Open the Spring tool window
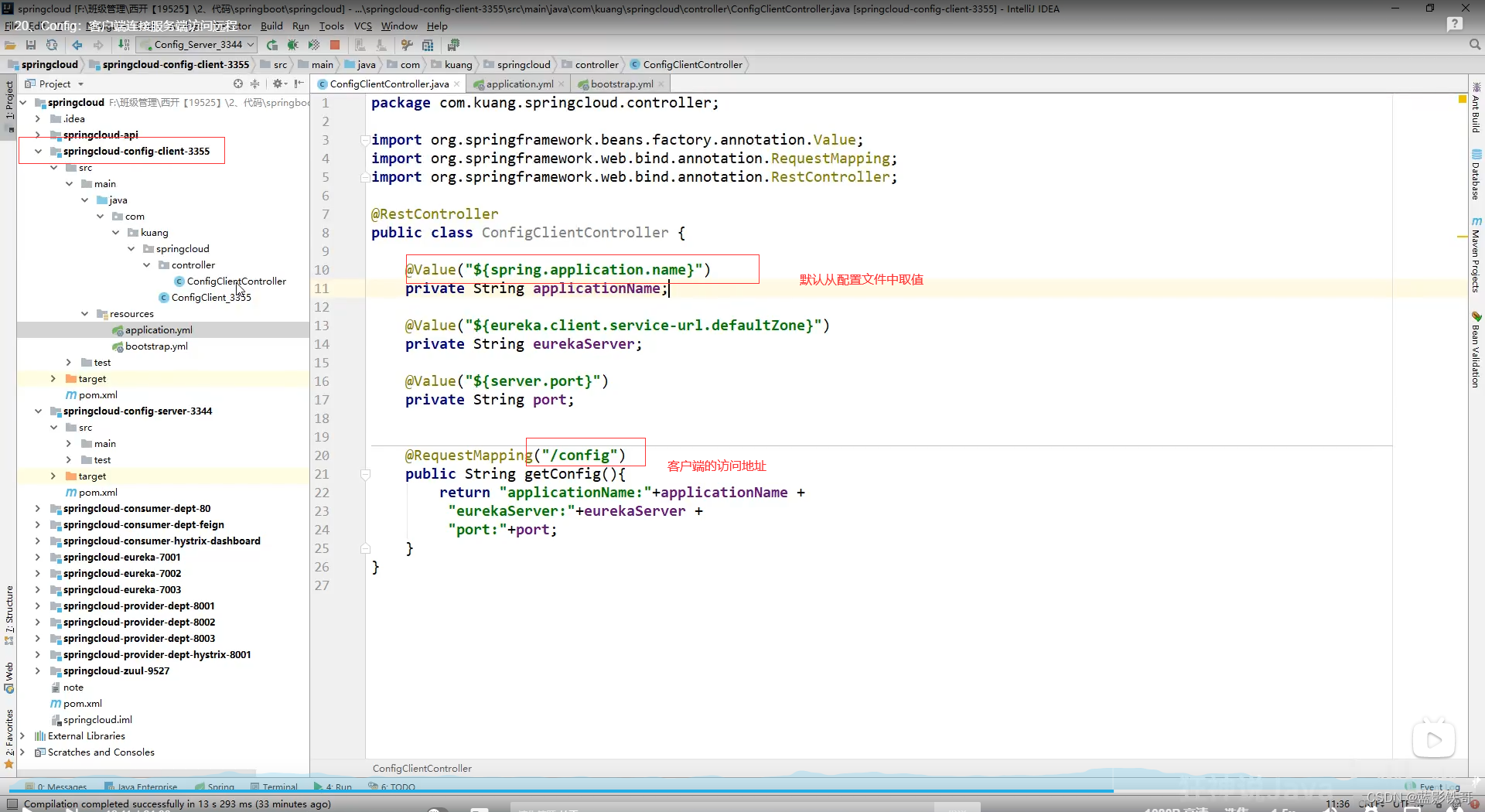1485x812 pixels. (x=215, y=787)
